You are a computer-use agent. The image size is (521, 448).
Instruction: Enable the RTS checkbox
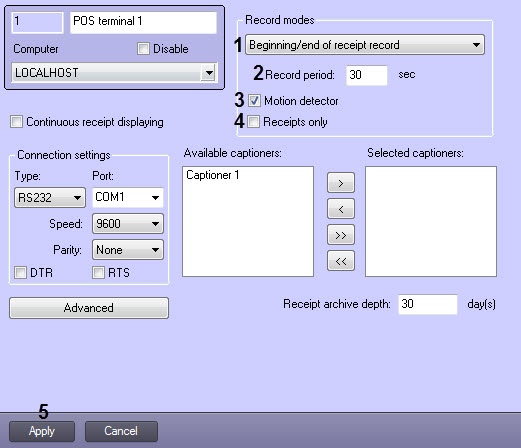98,272
